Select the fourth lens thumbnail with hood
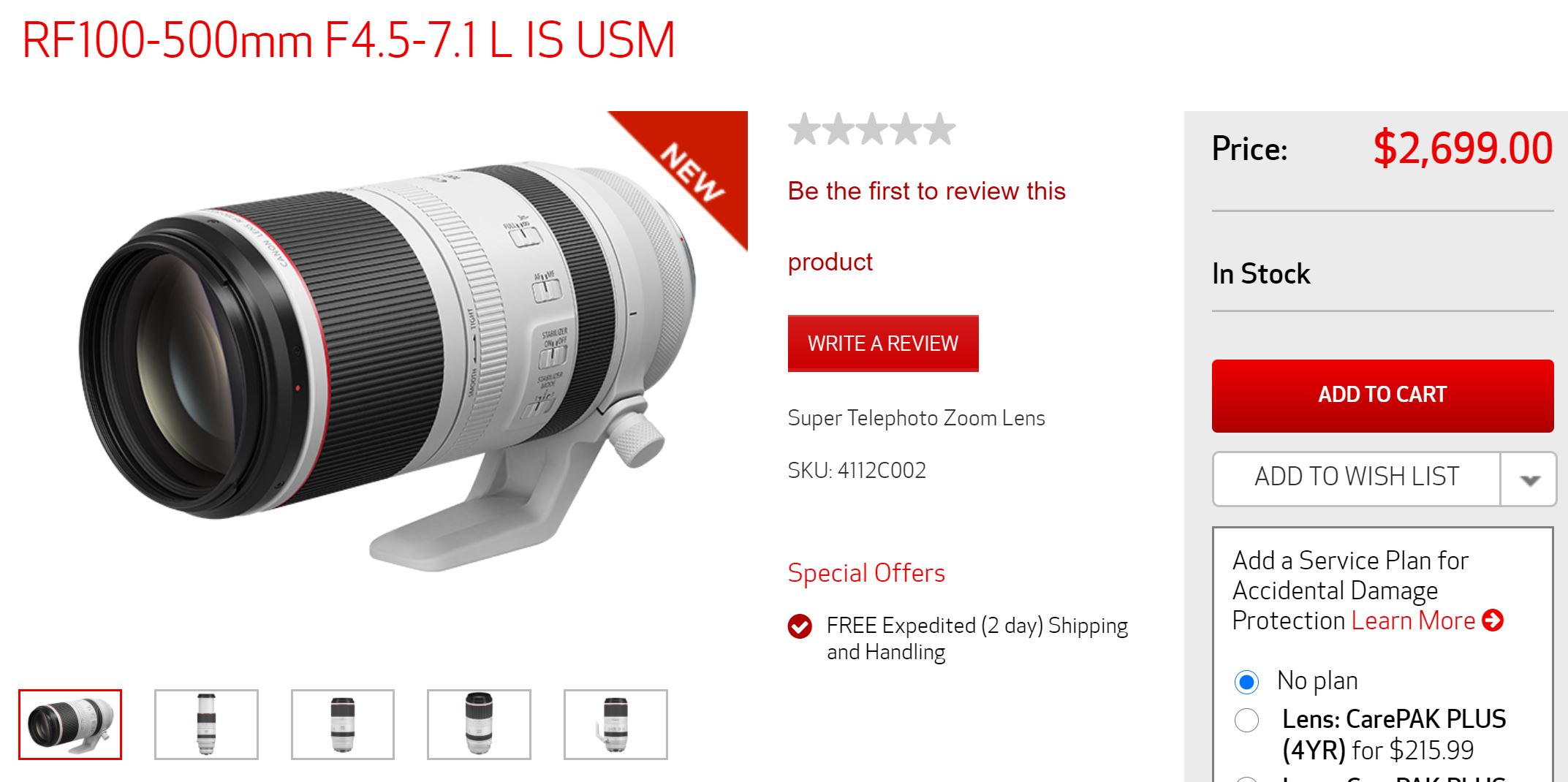This screenshot has height=782, width=1568. [479, 724]
